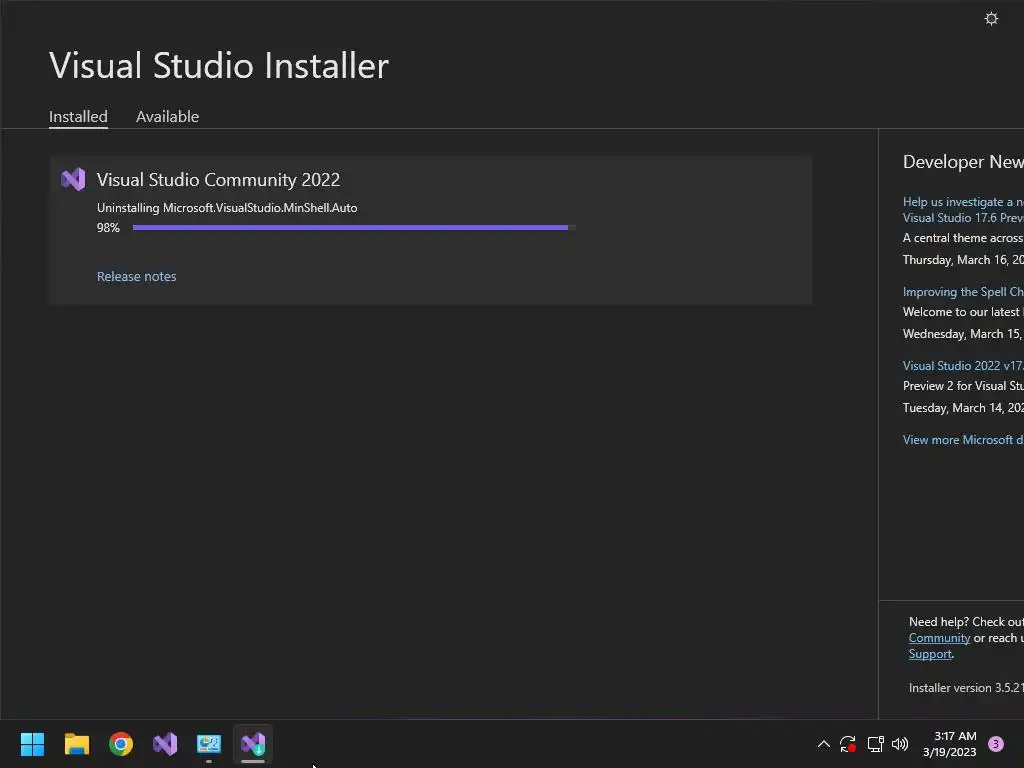Open the Improving the Spell Checker article
The width and height of the screenshot is (1024, 768).
pos(963,292)
